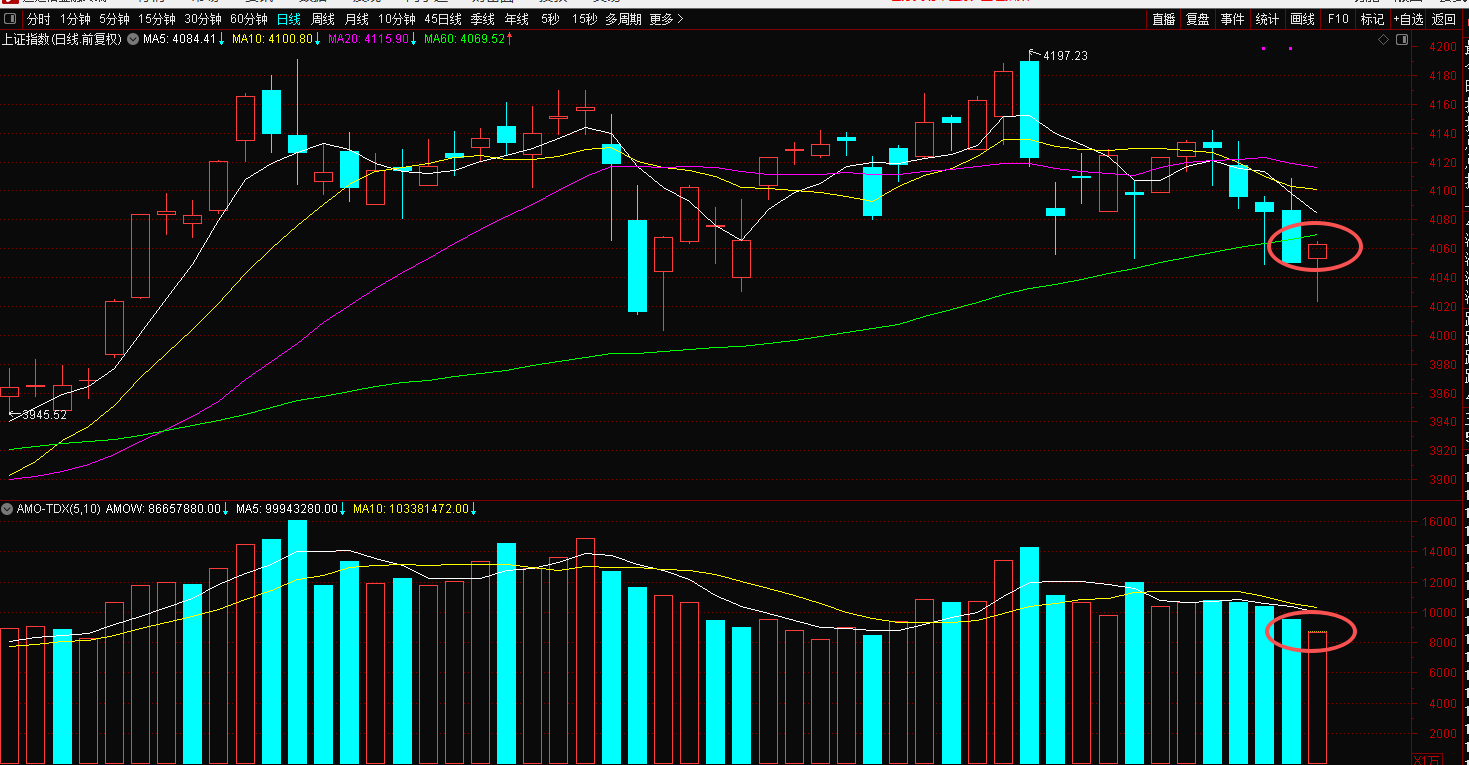The height and width of the screenshot is (765, 1469).
Task: Open 直播 live broadcast
Action: tap(1163, 19)
